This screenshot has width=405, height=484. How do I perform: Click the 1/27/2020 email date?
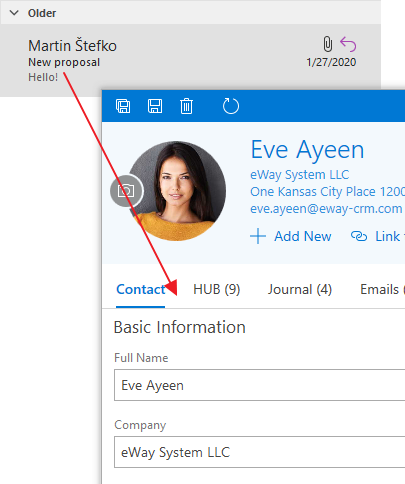click(x=331, y=62)
